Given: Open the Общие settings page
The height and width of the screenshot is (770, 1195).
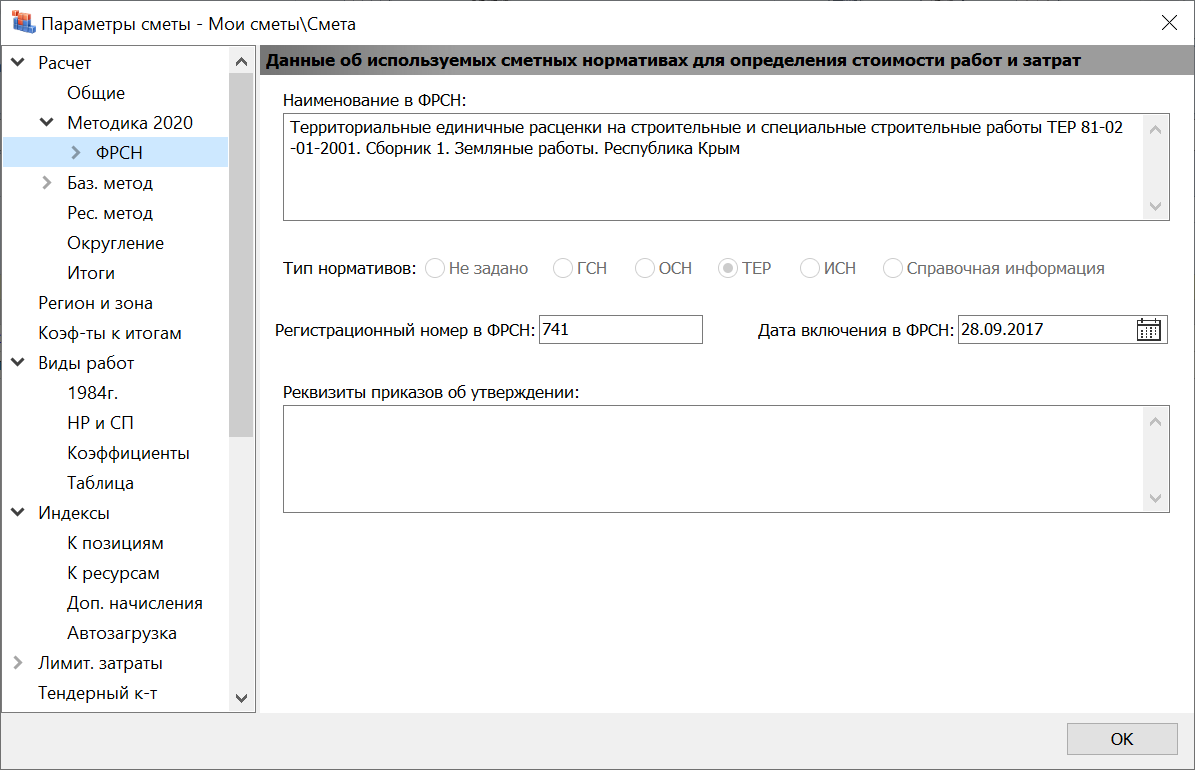Looking at the screenshot, I should 96,93.
